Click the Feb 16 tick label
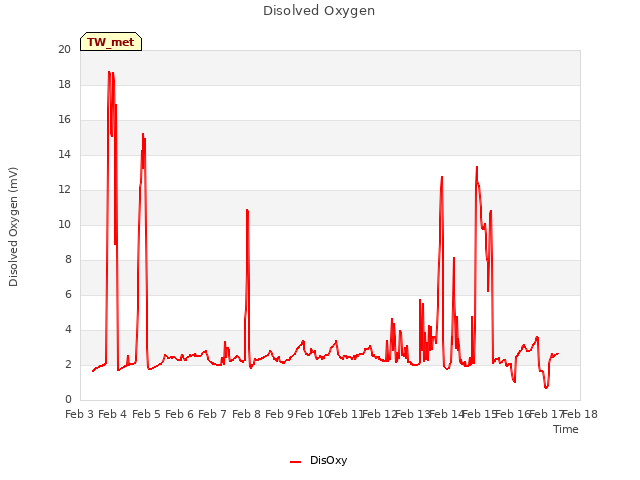The image size is (640, 480). [513, 414]
